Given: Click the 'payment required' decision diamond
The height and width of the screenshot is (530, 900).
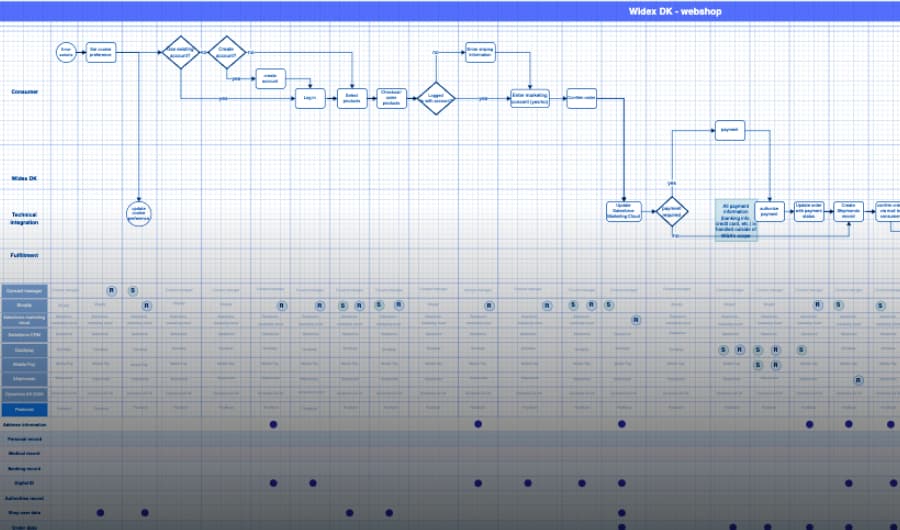Looking at the screenshot, I should coord(672,211).
